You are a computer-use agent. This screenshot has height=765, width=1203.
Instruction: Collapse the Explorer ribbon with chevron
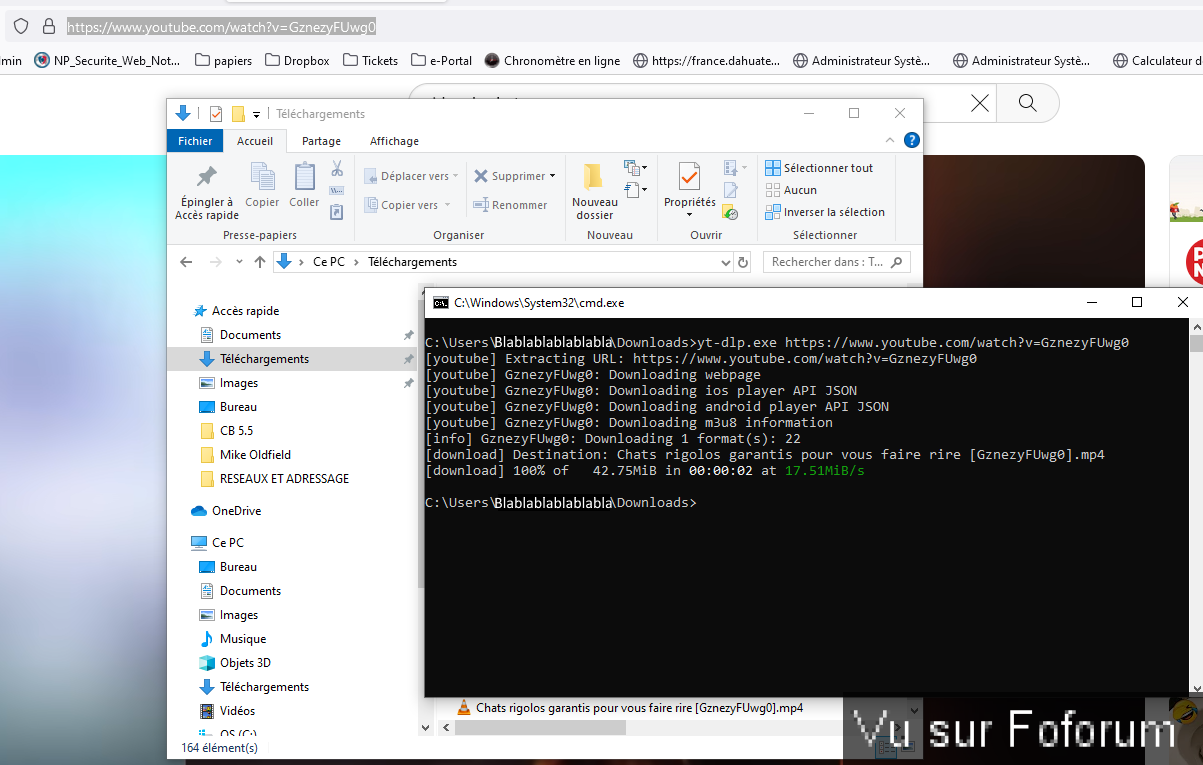(x=889, y=141)
